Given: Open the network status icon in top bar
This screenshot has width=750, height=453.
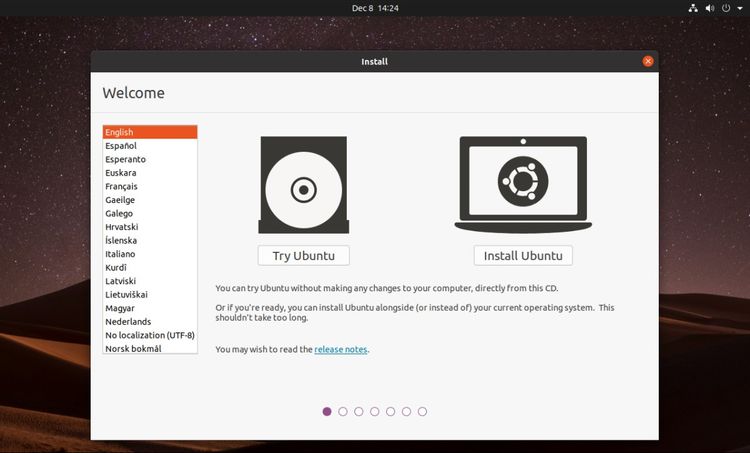Looking at the screenshot, I should (693, 8).
